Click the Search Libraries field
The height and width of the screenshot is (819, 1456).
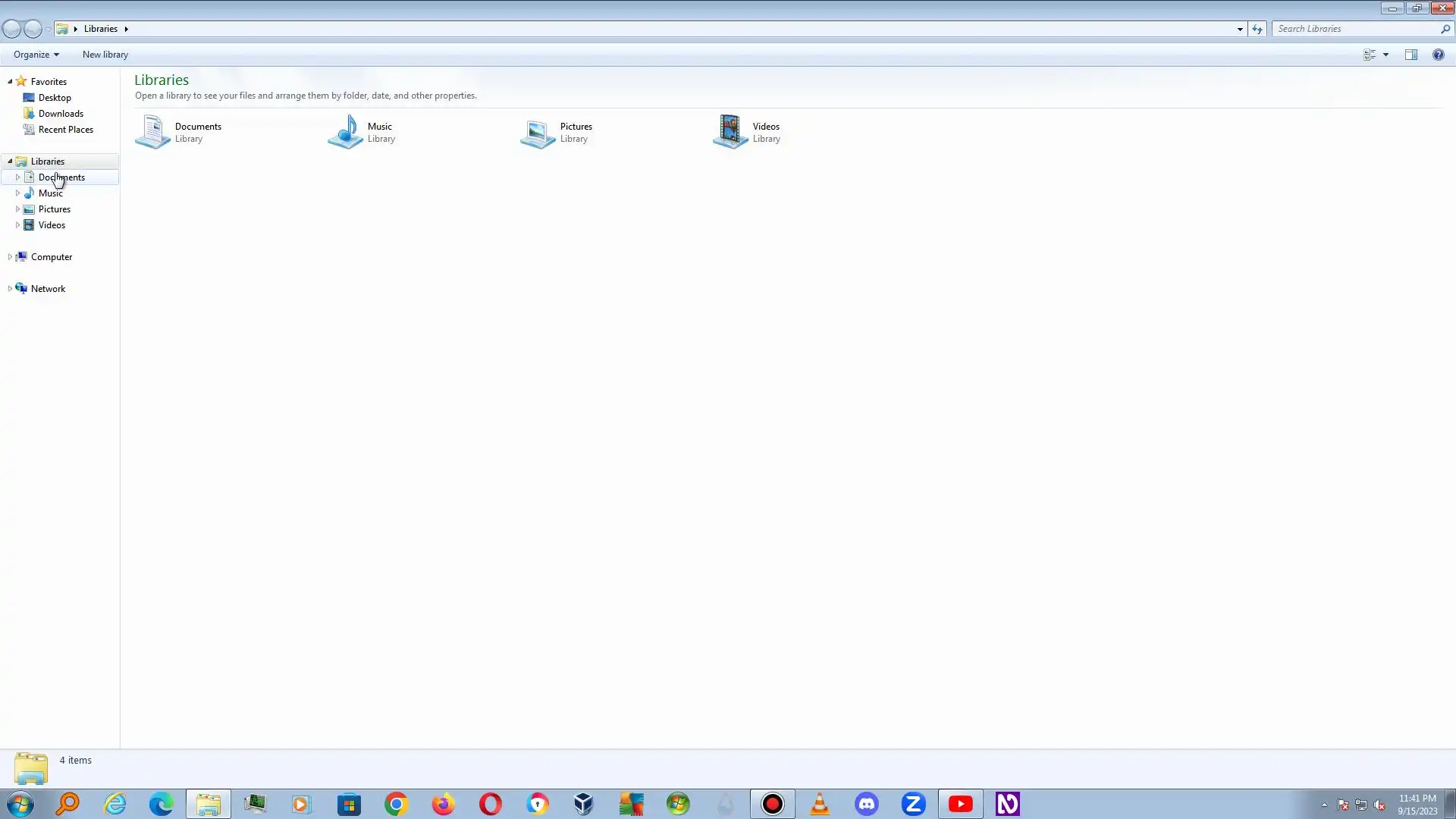click(1356, 29)
